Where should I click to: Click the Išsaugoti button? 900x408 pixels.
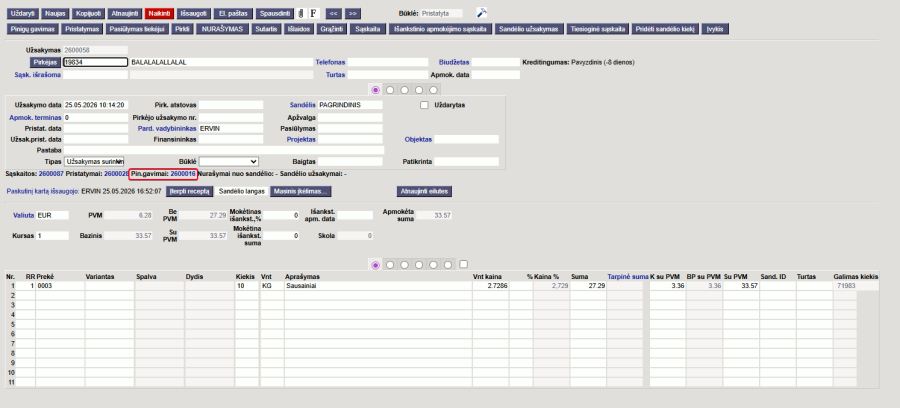[193, 13]
